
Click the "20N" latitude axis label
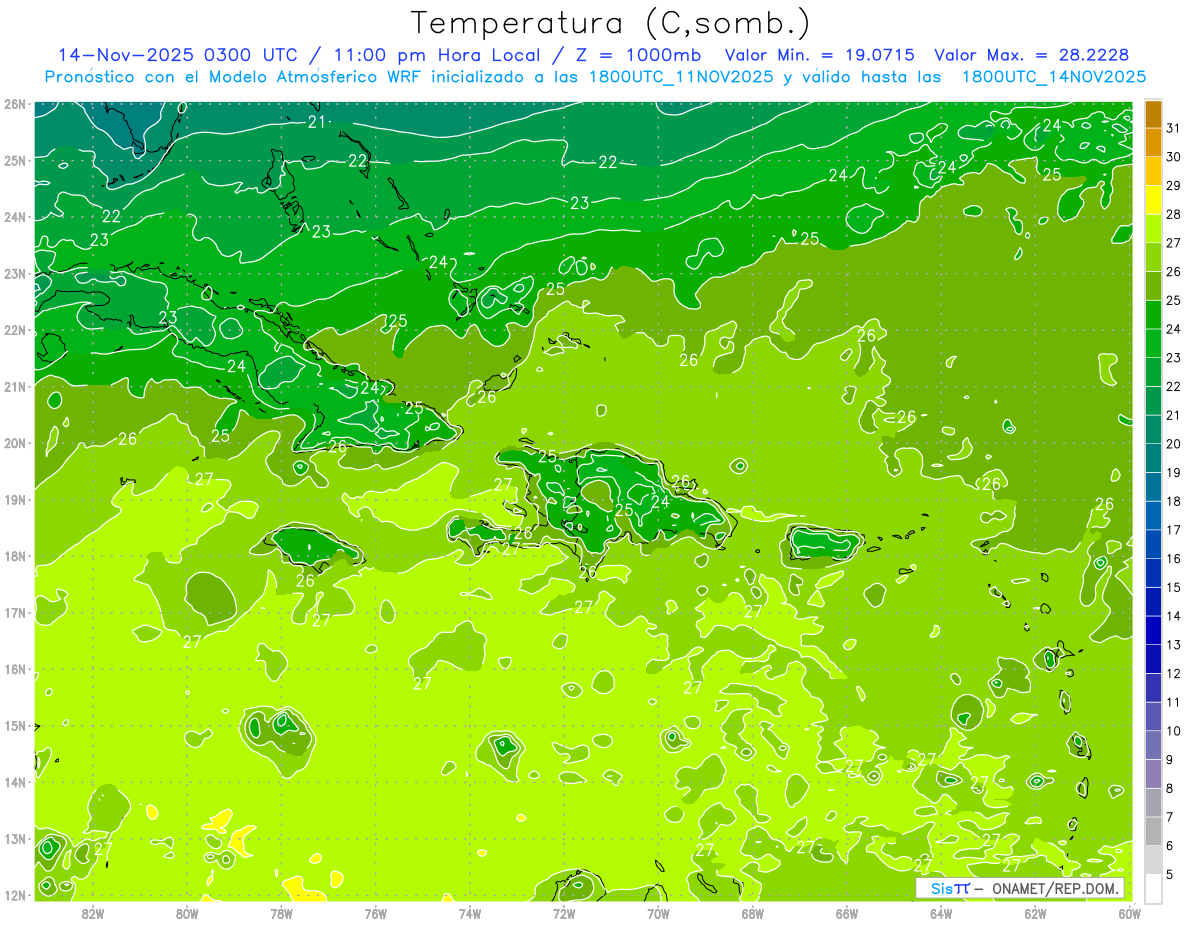[x=14, y=443]
